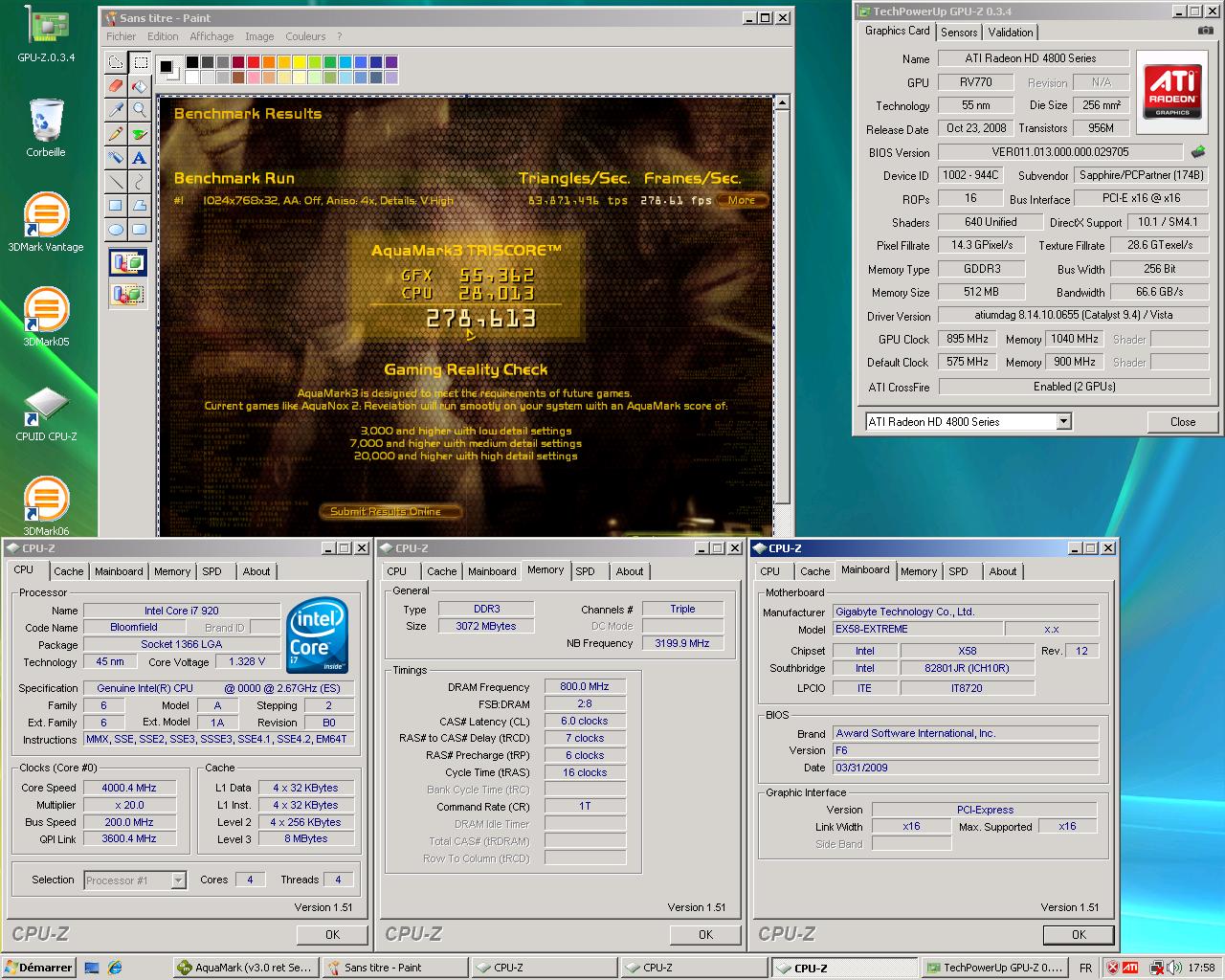
Task: Switch to Sans titre - Paint taskbar button
Action: pos(394,968)
